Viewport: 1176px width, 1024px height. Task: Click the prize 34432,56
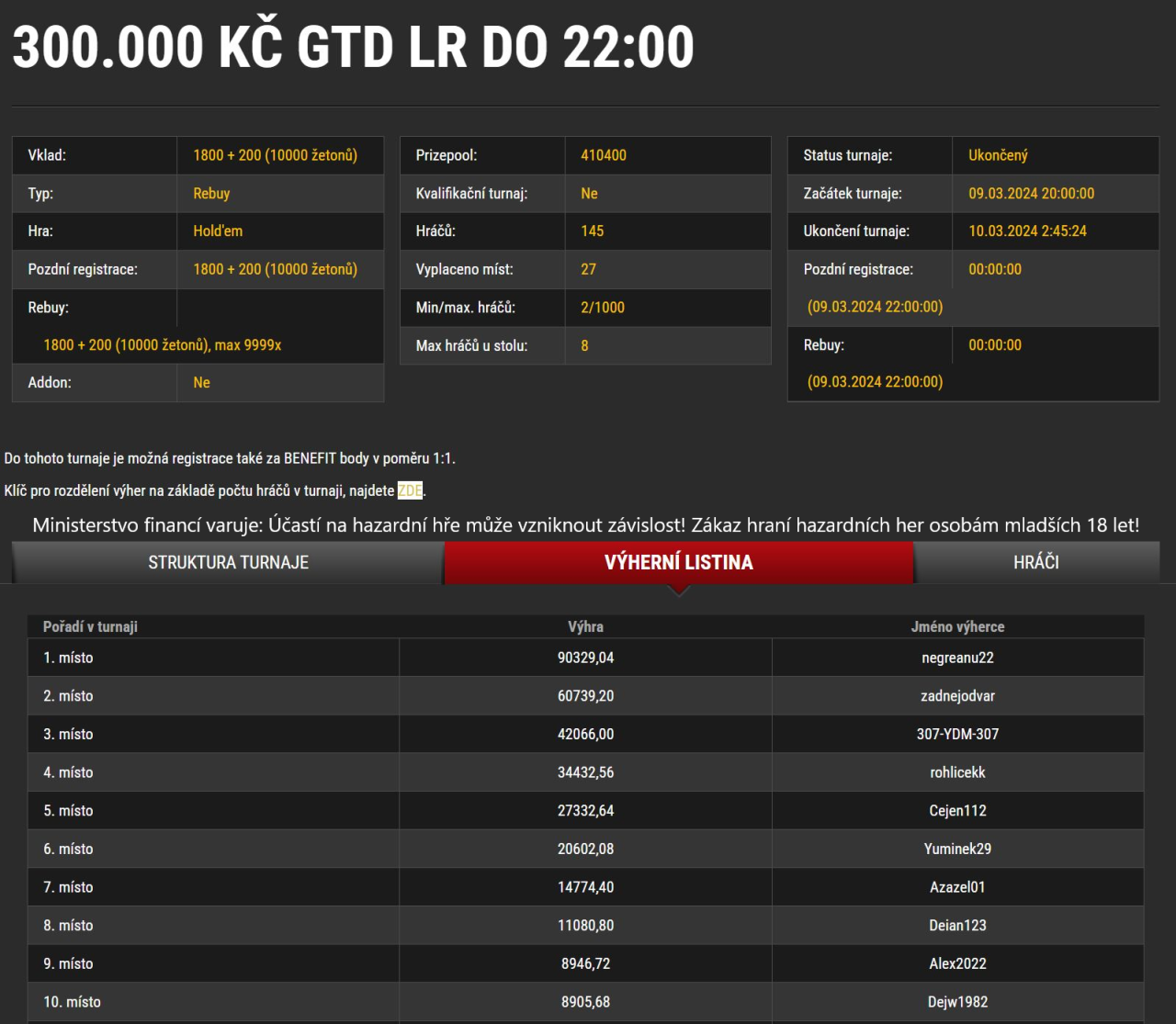click(585, 772)
